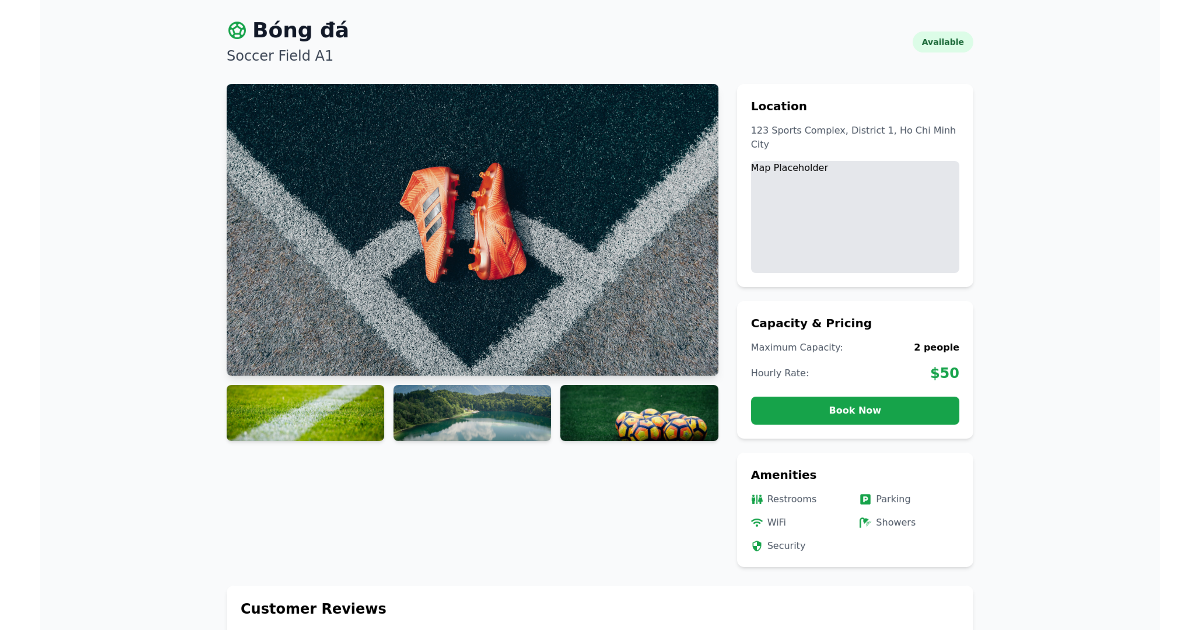1200x630 pixels.
Task: Click the green Parking amenity icon
Action: (x=864, y=498)
